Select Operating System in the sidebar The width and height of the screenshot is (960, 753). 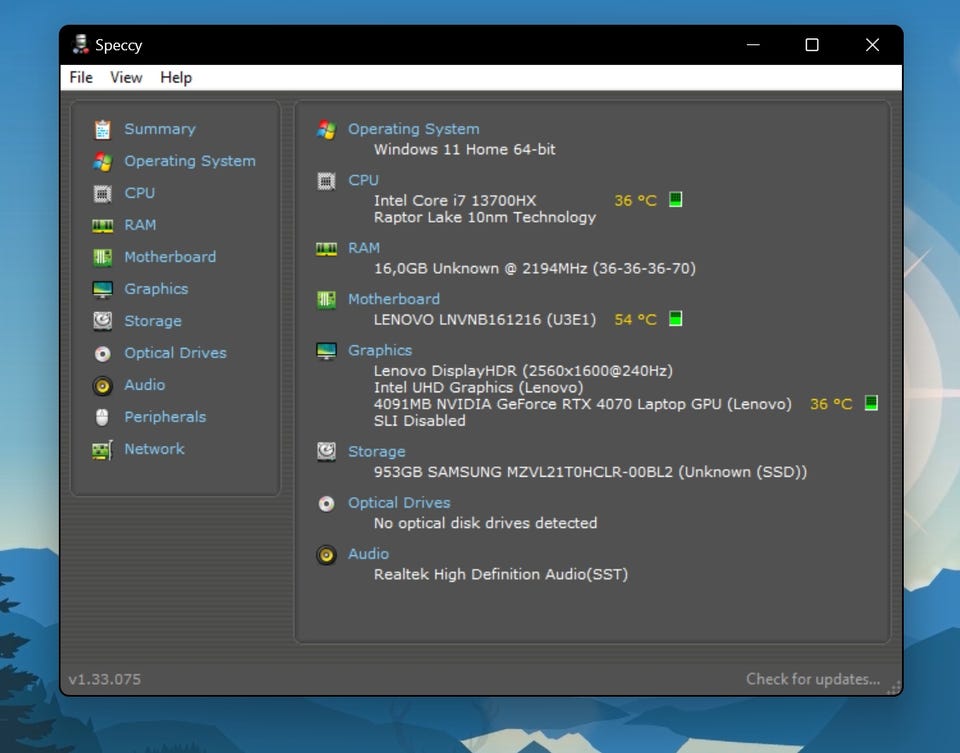[189, 161]
